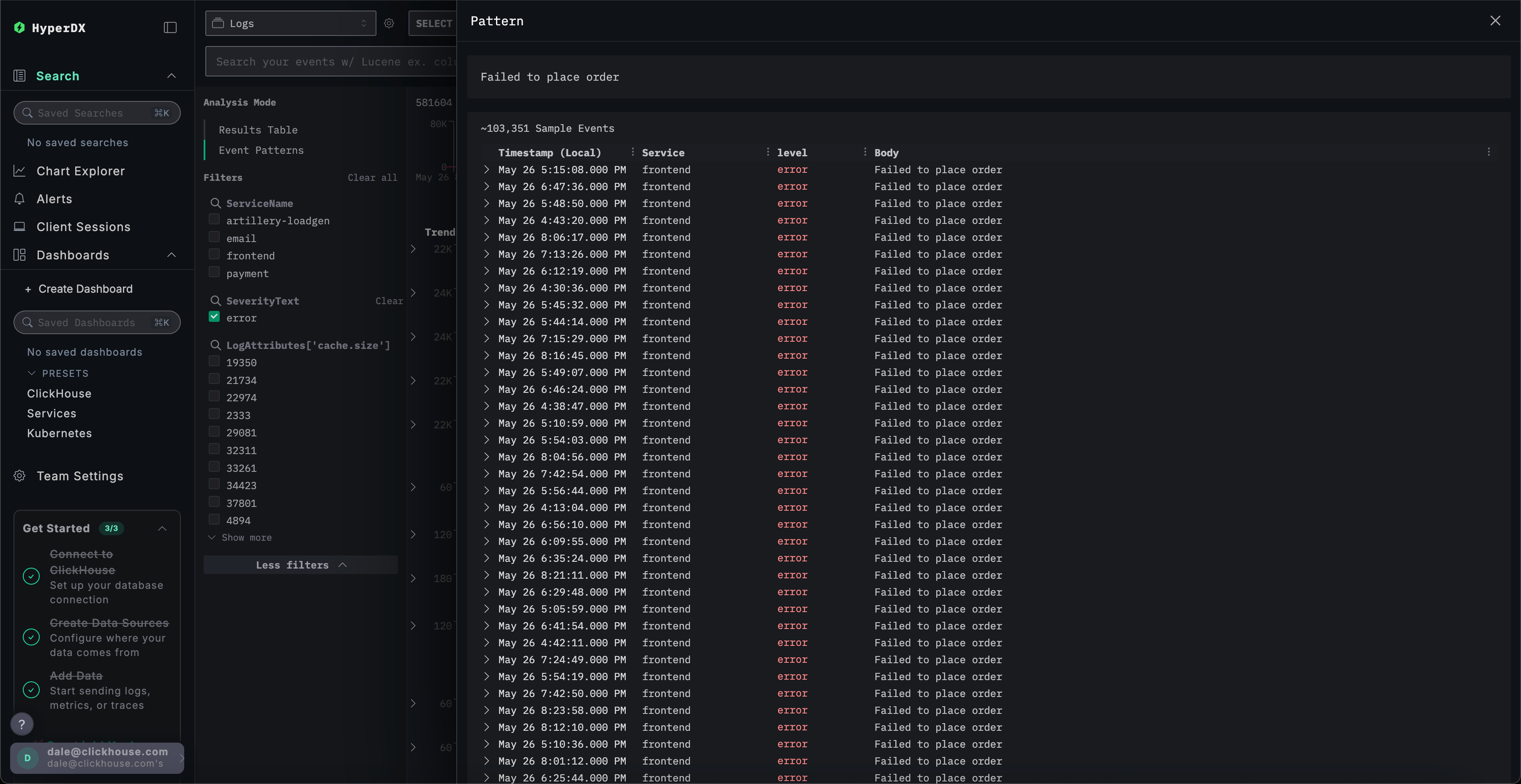
Task: Check the frontend ServiceName filter
Action: click(214, 254)
